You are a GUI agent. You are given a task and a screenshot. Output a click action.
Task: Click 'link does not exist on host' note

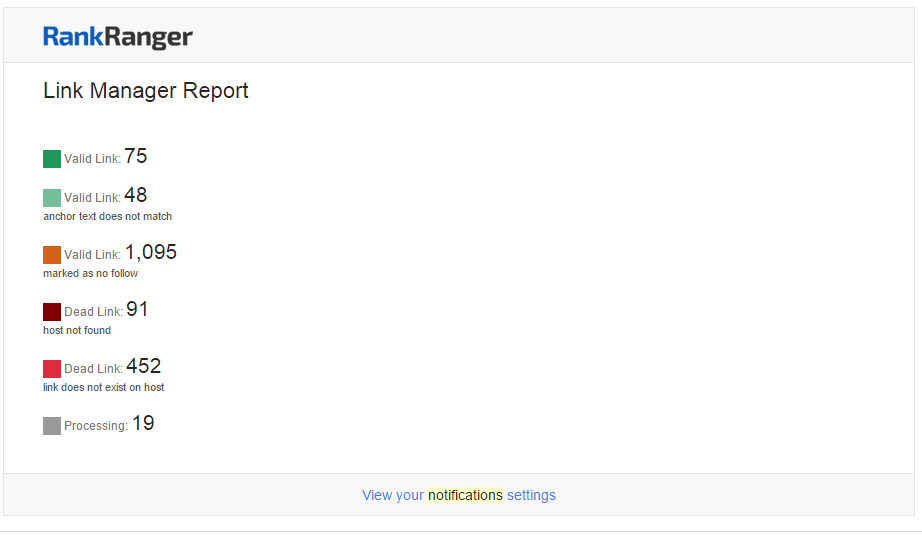103,387
